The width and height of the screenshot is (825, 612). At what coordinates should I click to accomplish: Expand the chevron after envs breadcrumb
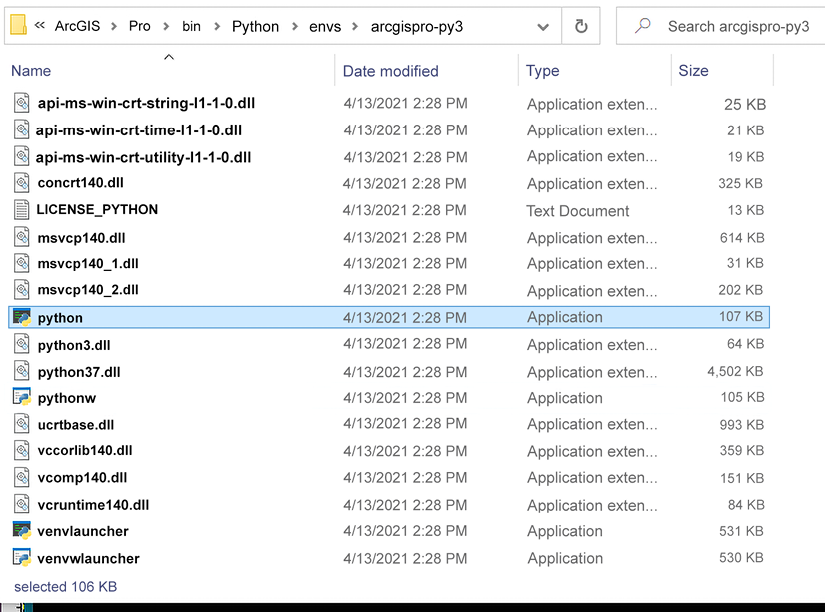pyautogui.click(x=355, y=26)
